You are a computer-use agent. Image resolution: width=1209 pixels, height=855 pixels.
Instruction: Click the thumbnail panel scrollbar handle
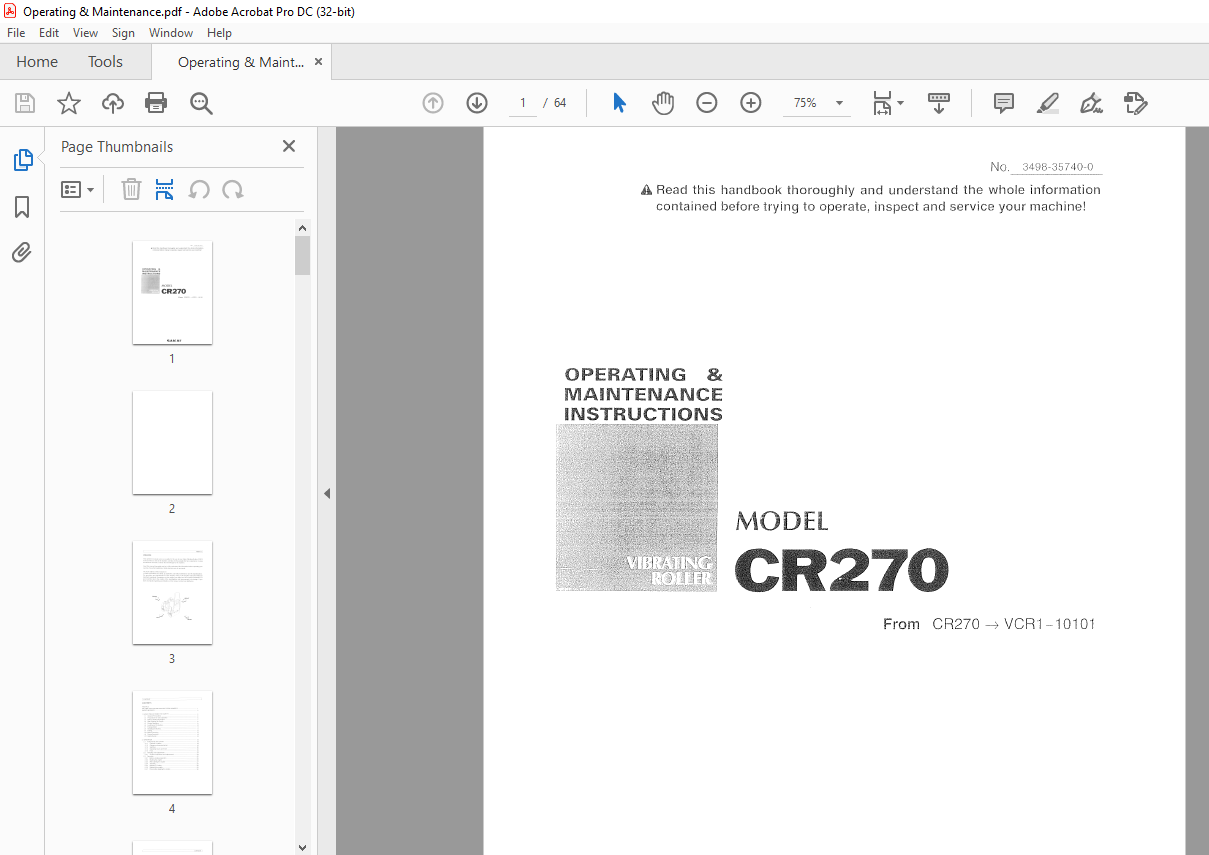click(x=303, y=255)
